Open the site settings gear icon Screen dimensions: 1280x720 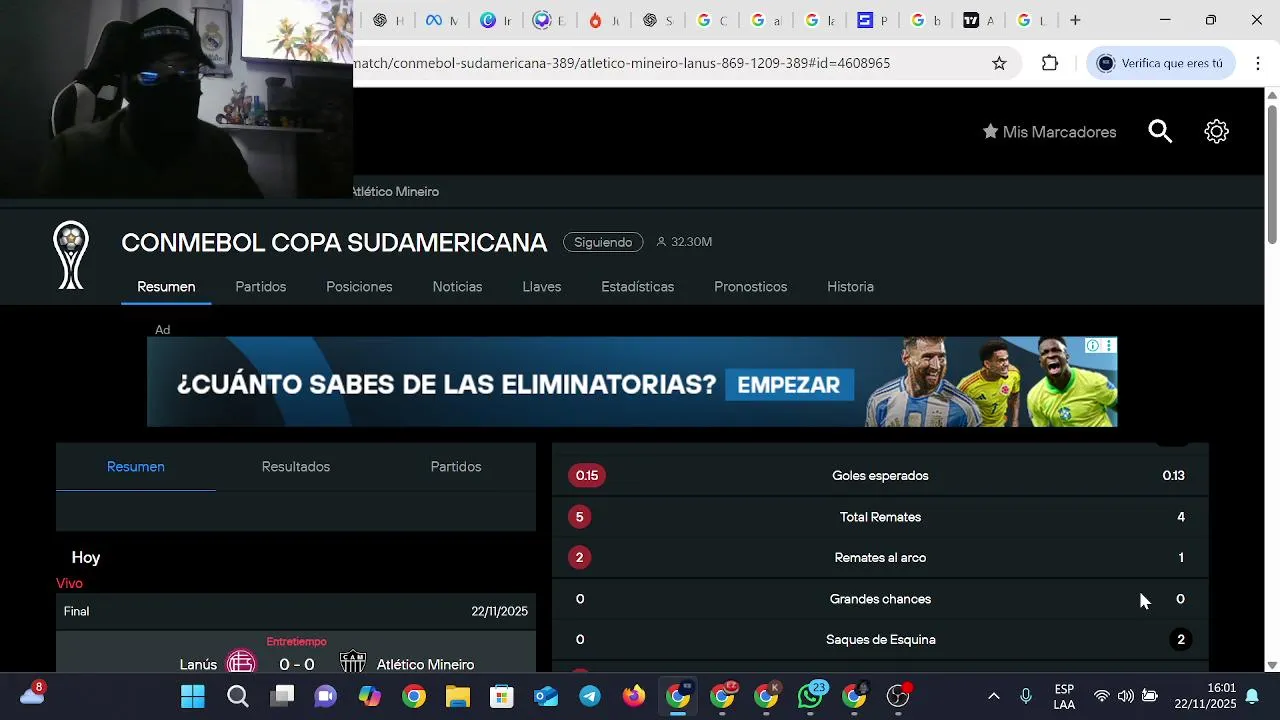tap(1216, 132)
